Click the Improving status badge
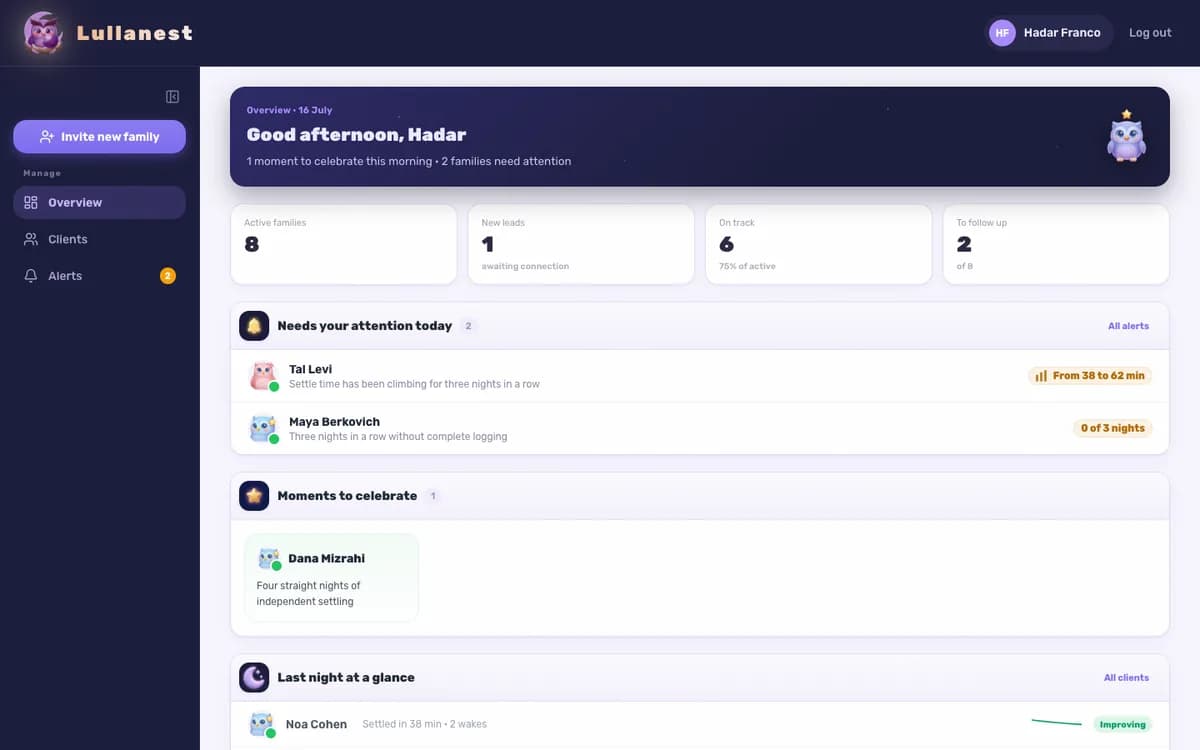This screenshot has height=750, width=1200. [1121, 725]
